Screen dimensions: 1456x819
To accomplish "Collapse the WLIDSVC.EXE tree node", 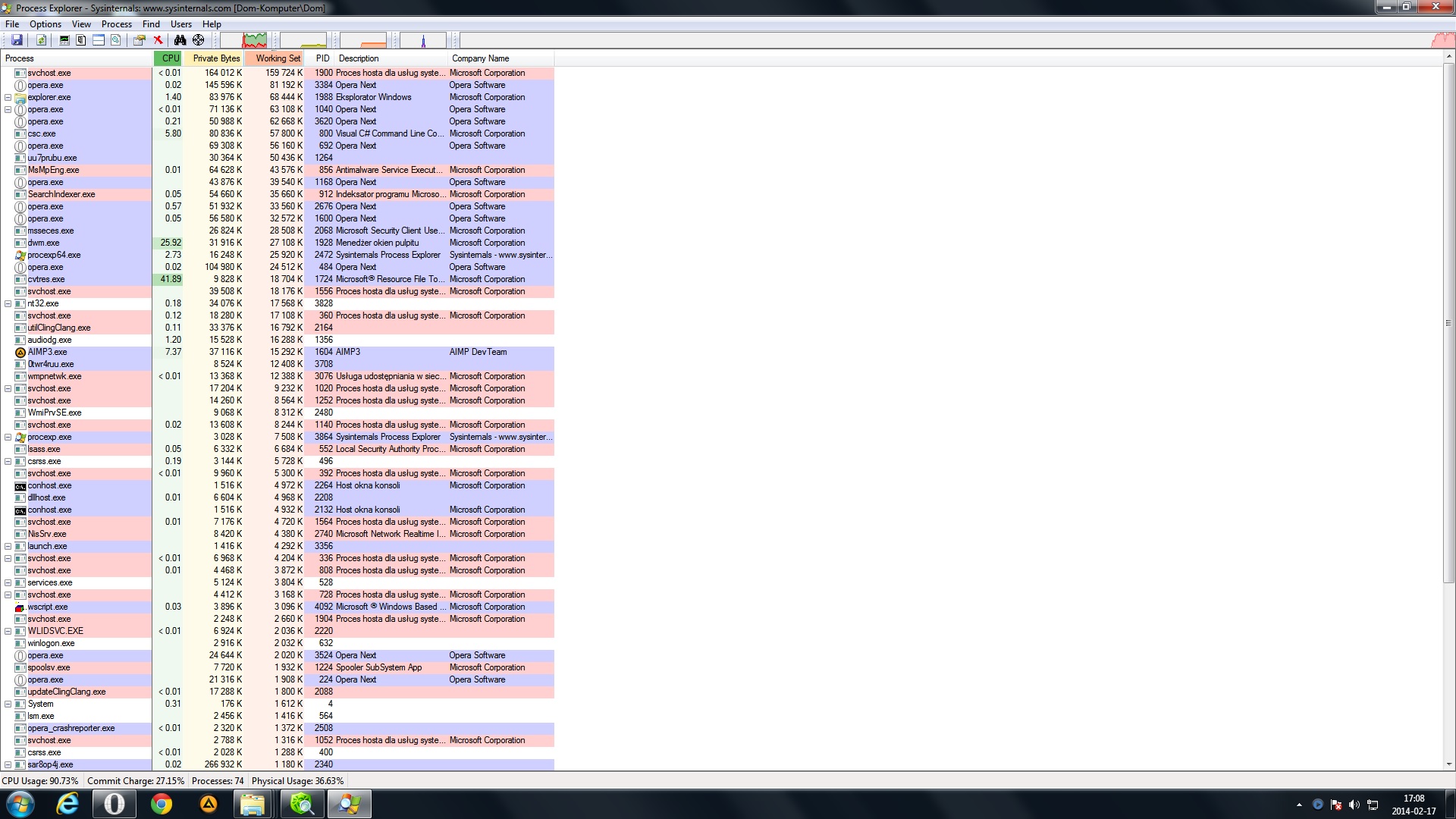I will pyautogui.click(x=8, y=632).
